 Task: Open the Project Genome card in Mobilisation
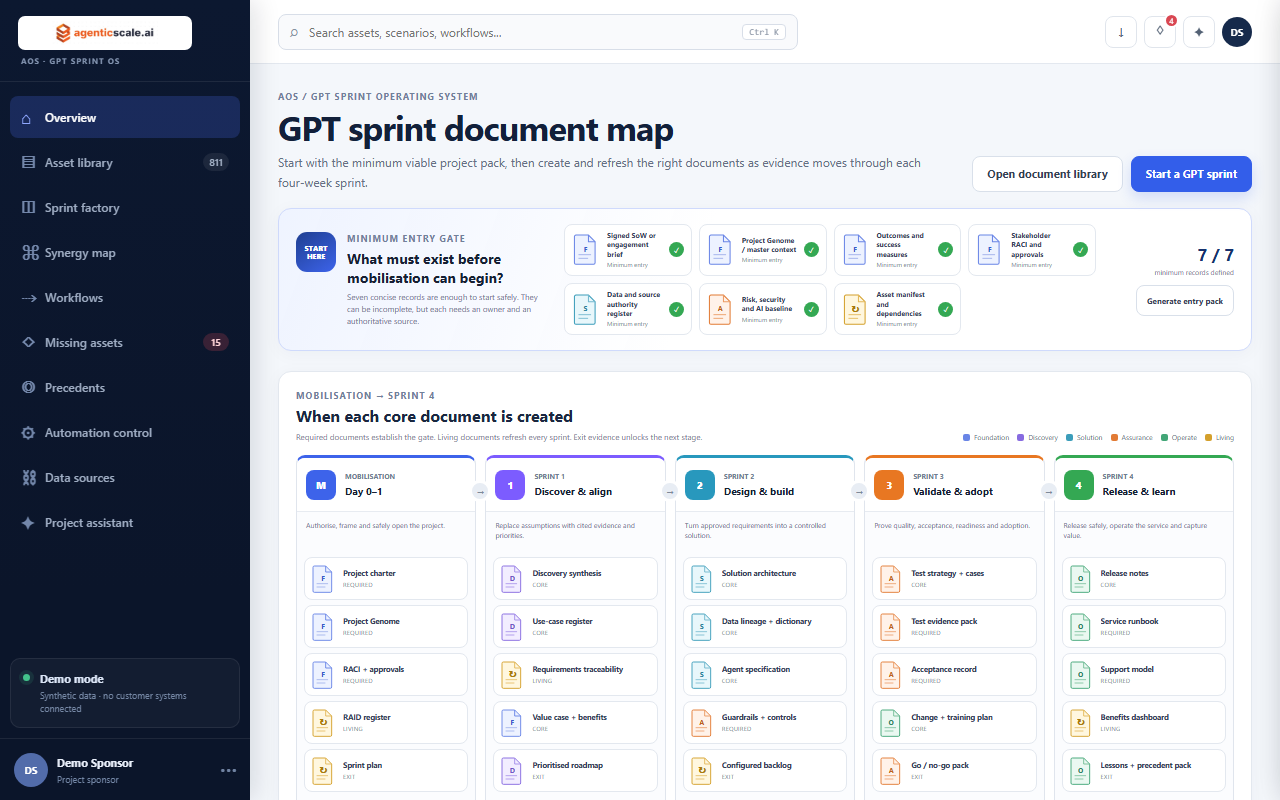click(386, 626)
